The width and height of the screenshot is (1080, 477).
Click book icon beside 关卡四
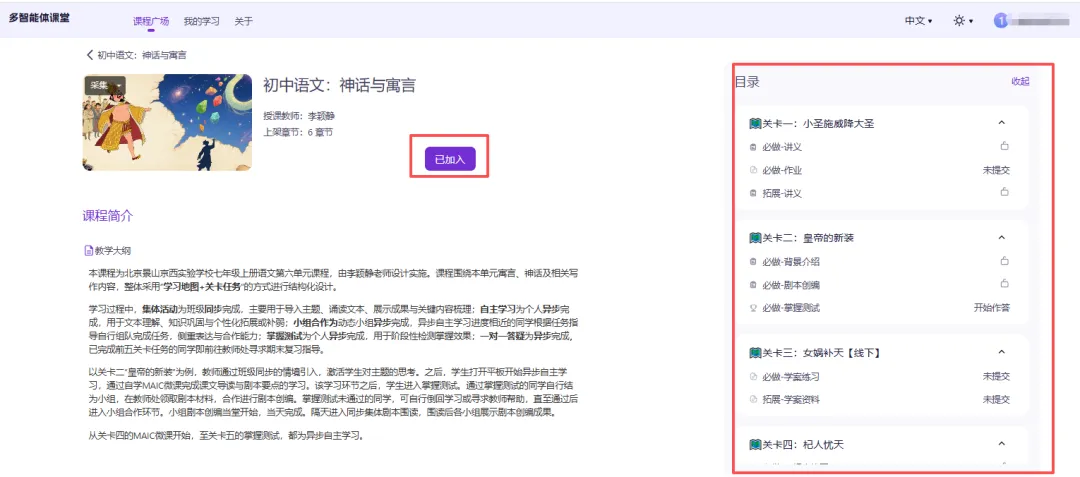[755, 445]
